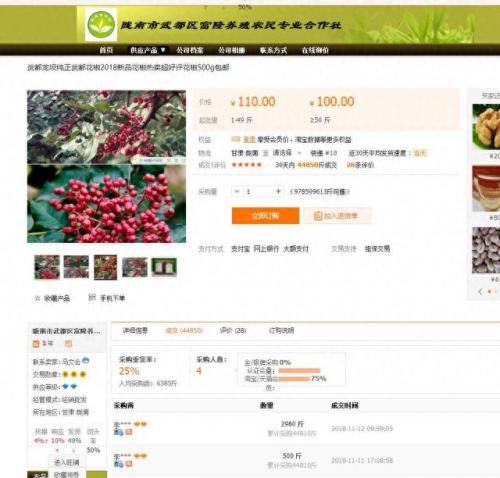Click the purchase quantity input field

[x=258, y=191]
